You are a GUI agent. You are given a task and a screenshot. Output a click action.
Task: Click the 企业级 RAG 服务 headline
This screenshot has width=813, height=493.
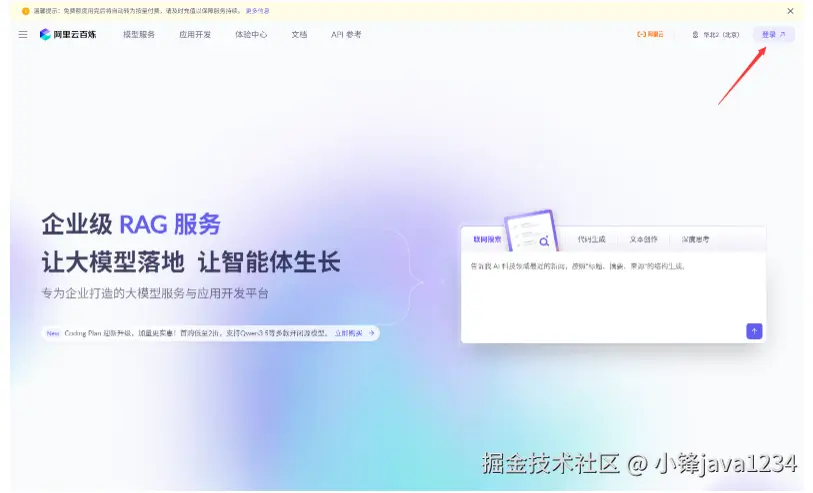coord(131,224)
